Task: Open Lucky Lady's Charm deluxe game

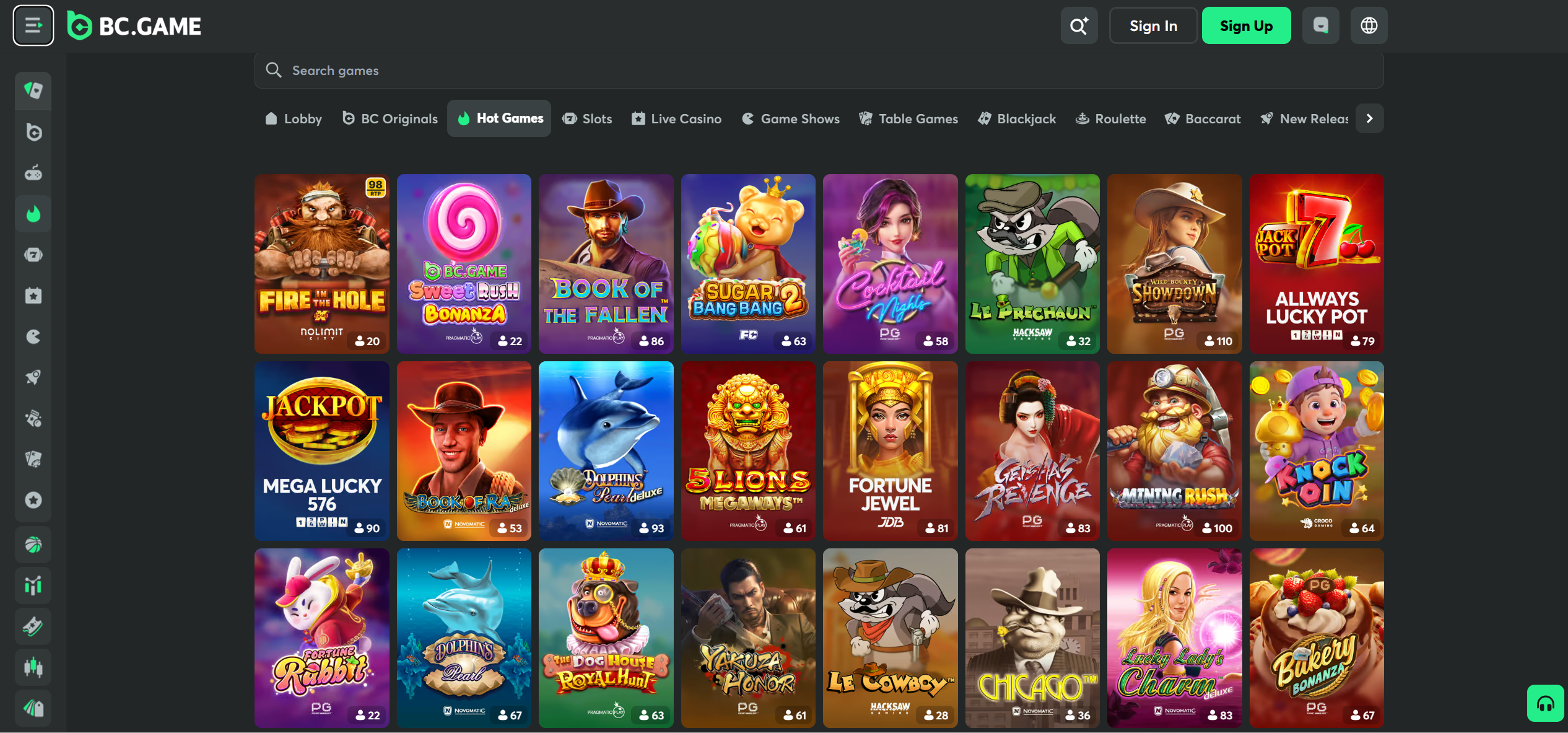Action: [x=1174, y=638]
